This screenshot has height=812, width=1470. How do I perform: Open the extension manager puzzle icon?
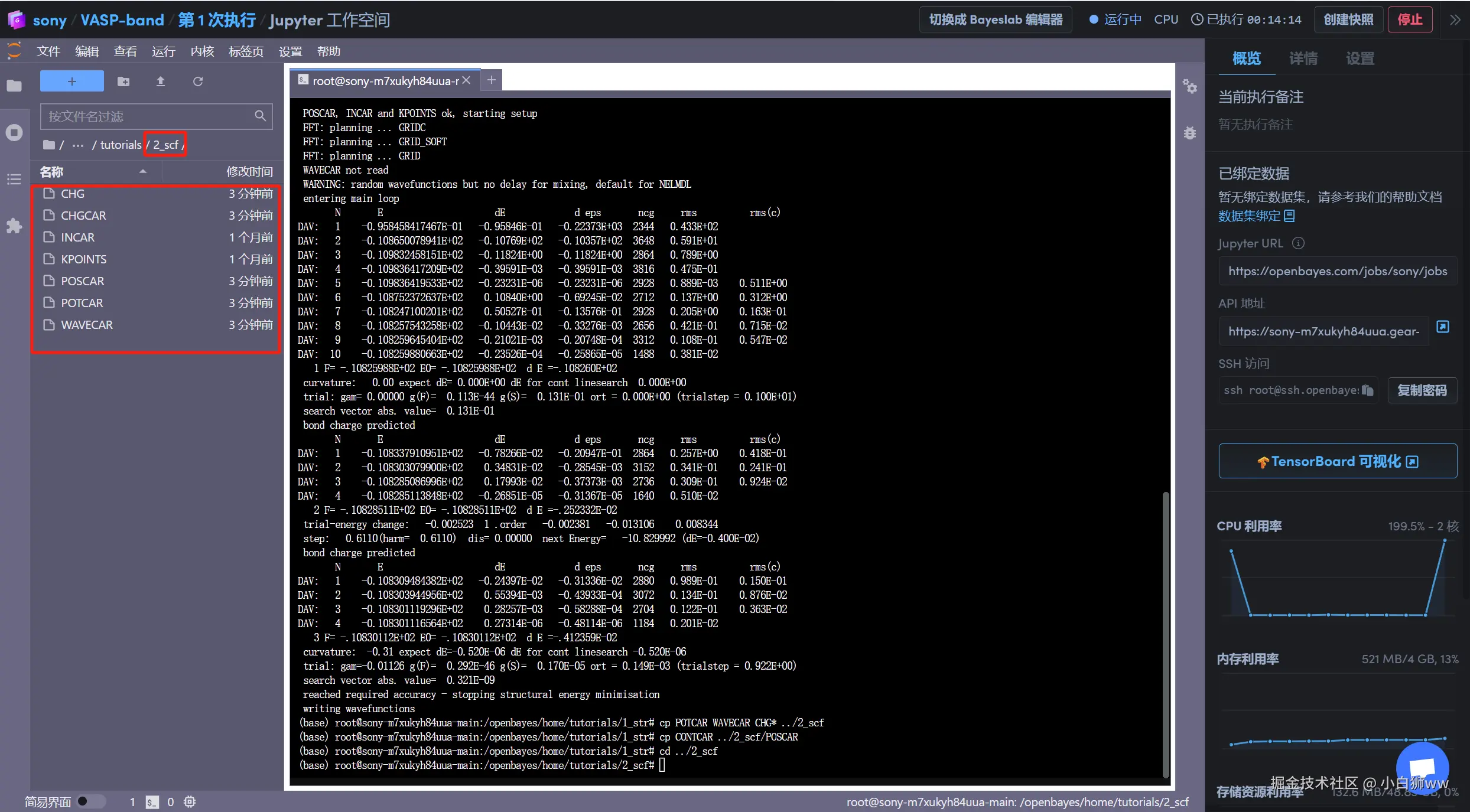tap(14, 226)
